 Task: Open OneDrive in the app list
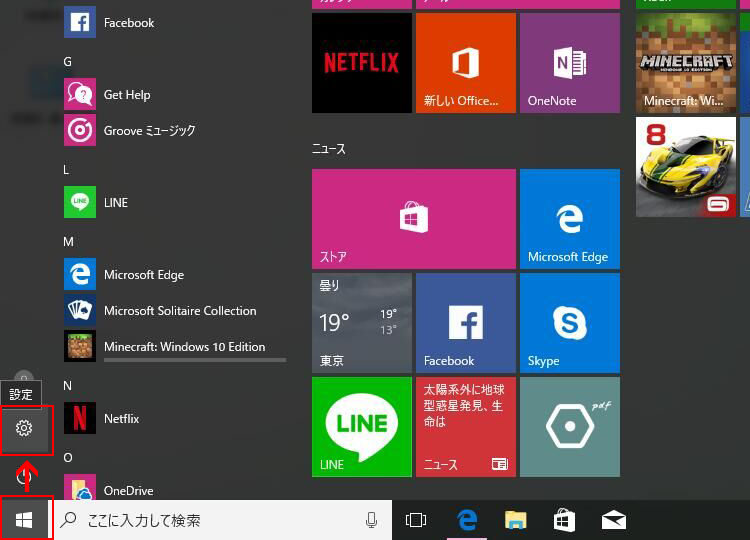click(175, 487)
